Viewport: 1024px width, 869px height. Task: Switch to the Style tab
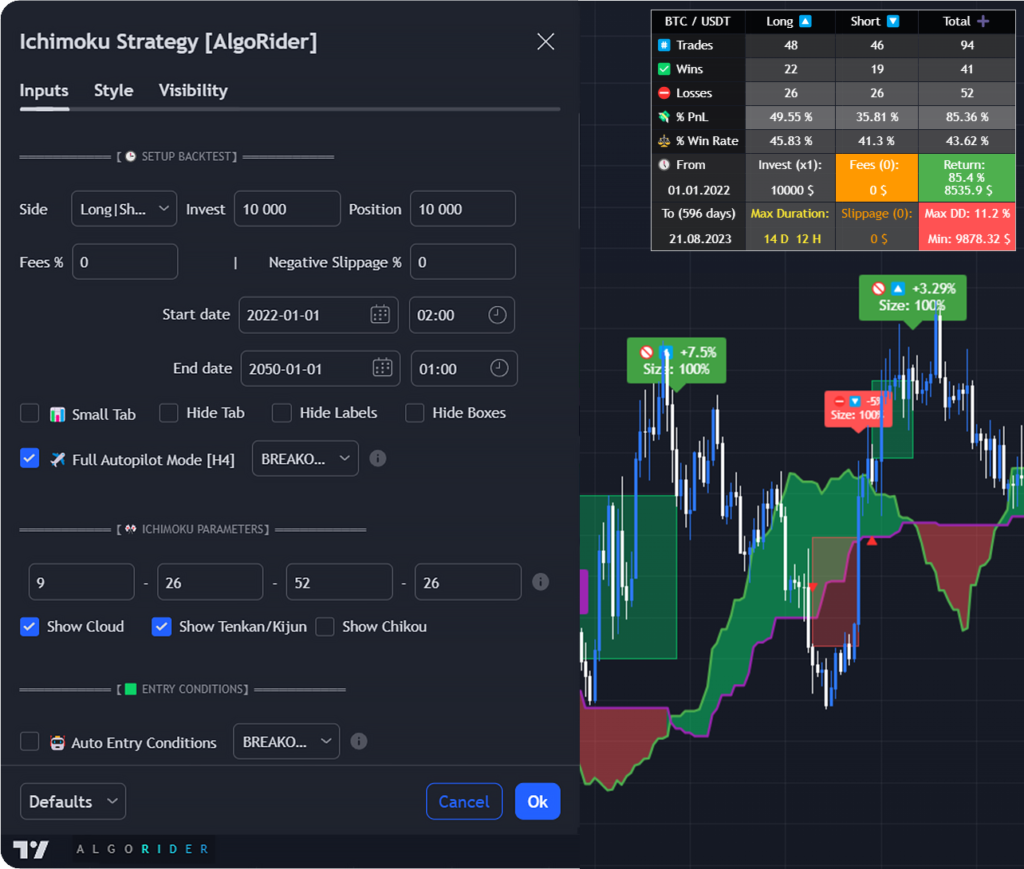[113, 90]
